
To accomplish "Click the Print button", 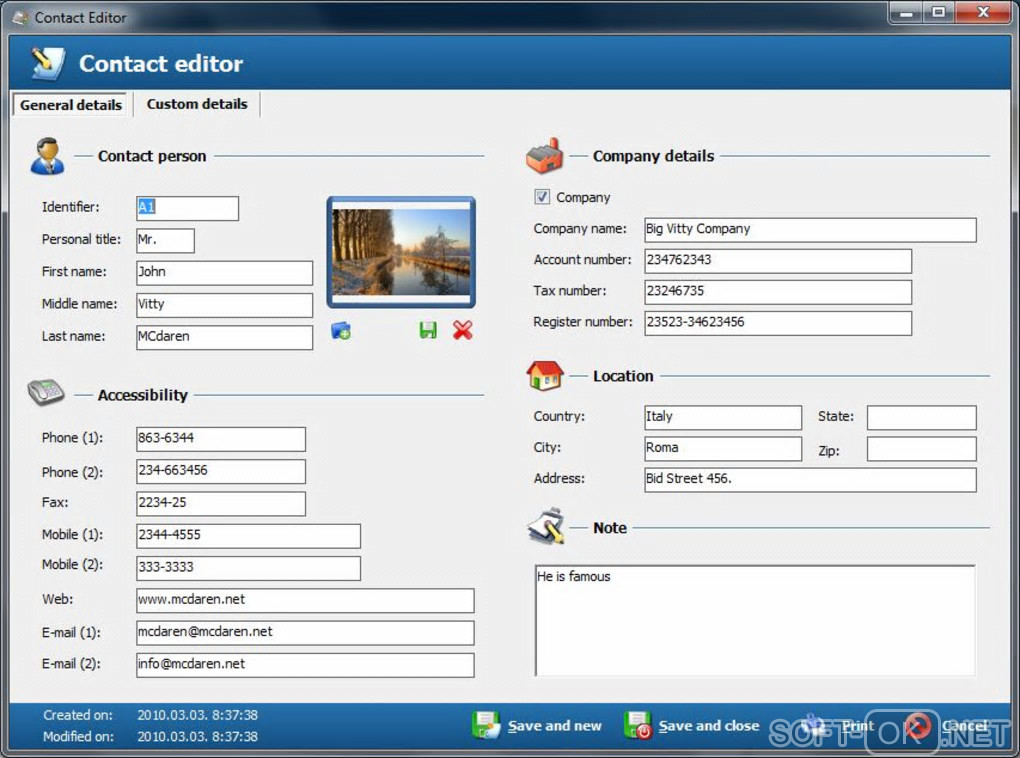I will 839,725.
